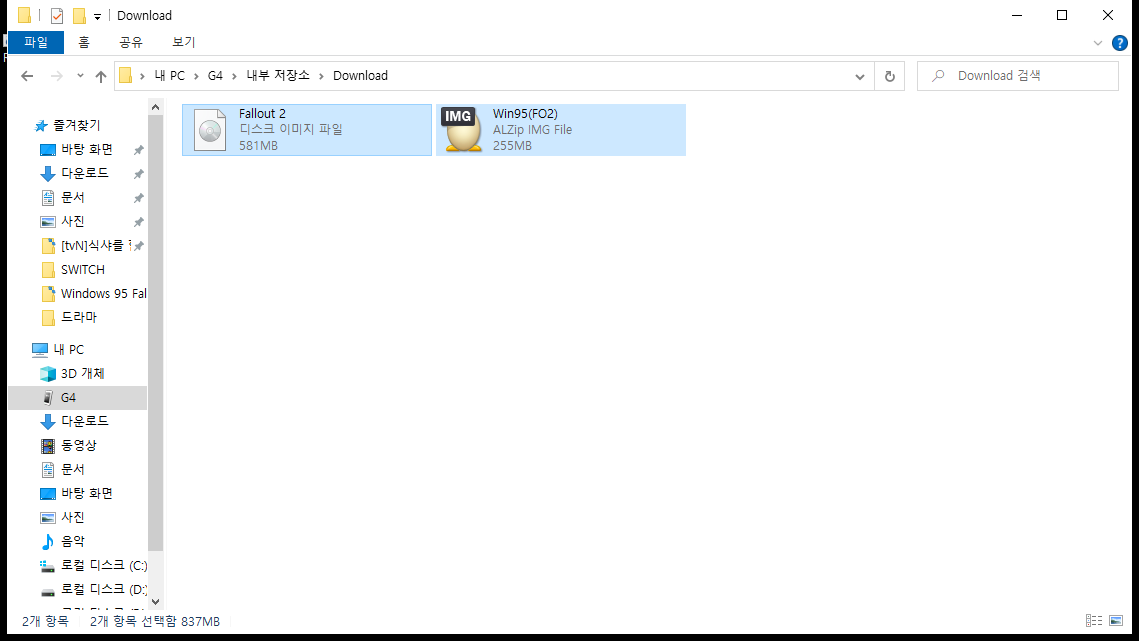Click the Win95(FO2) file name
This screenshot has height=641, width=1139.
click(525, 113)
